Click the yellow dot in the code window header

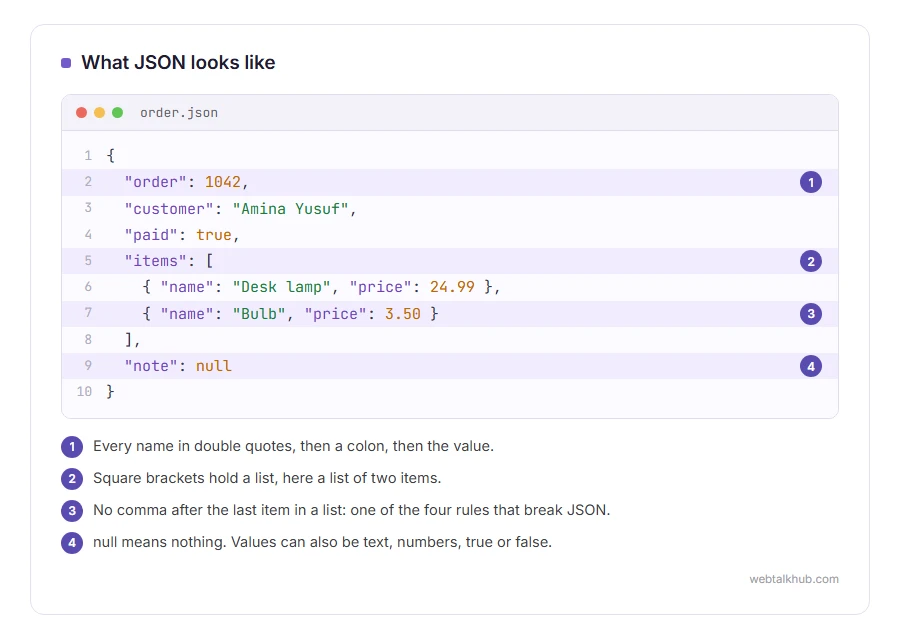pyautogui.click(x=99, y=113)
